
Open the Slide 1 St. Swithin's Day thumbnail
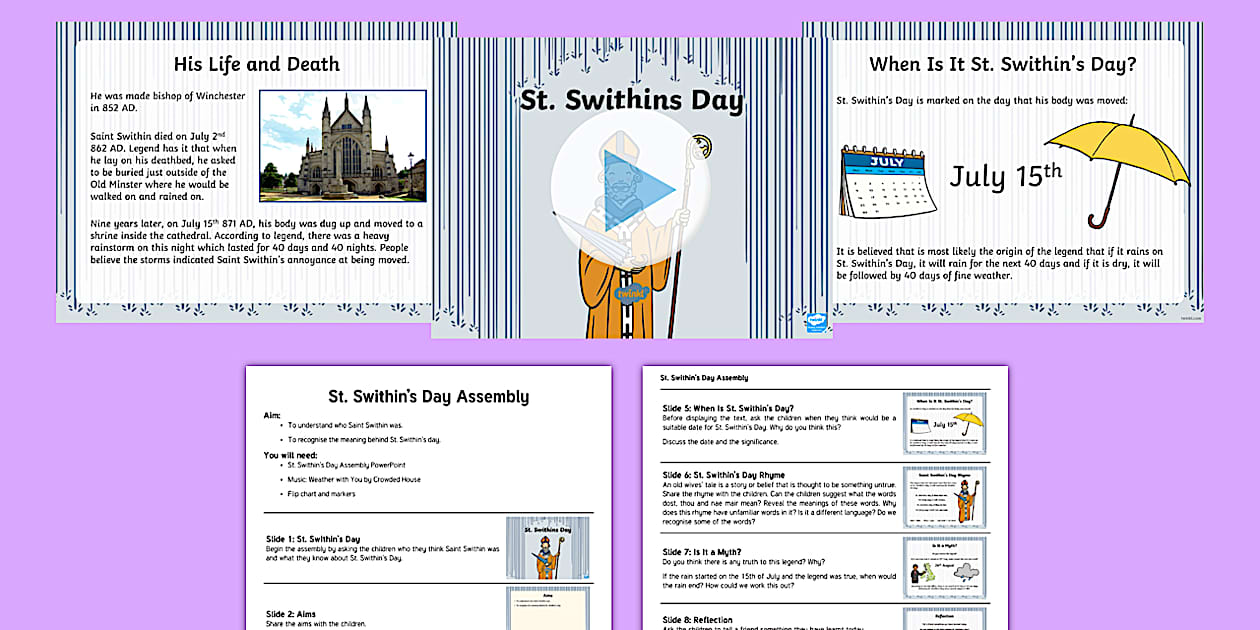547,547
